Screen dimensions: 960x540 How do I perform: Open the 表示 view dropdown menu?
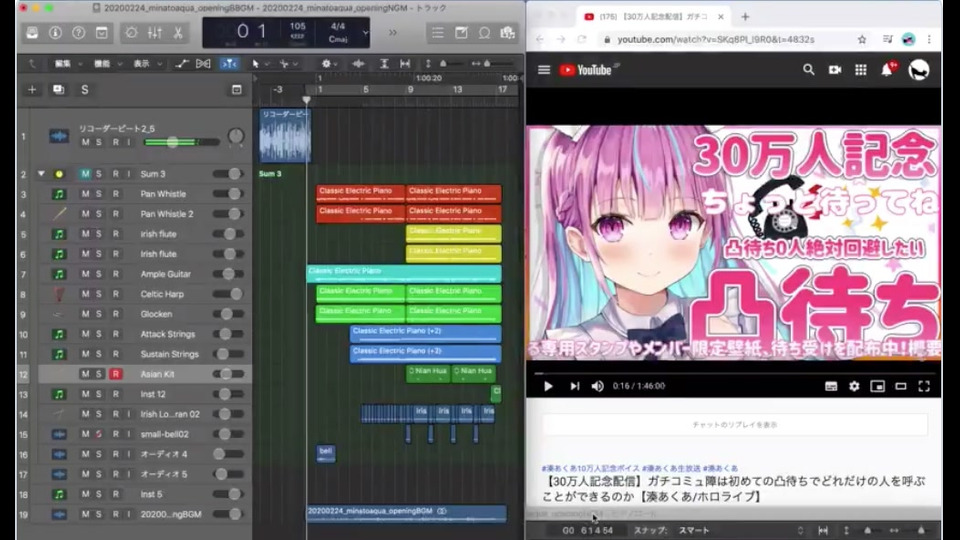point(146,64)
